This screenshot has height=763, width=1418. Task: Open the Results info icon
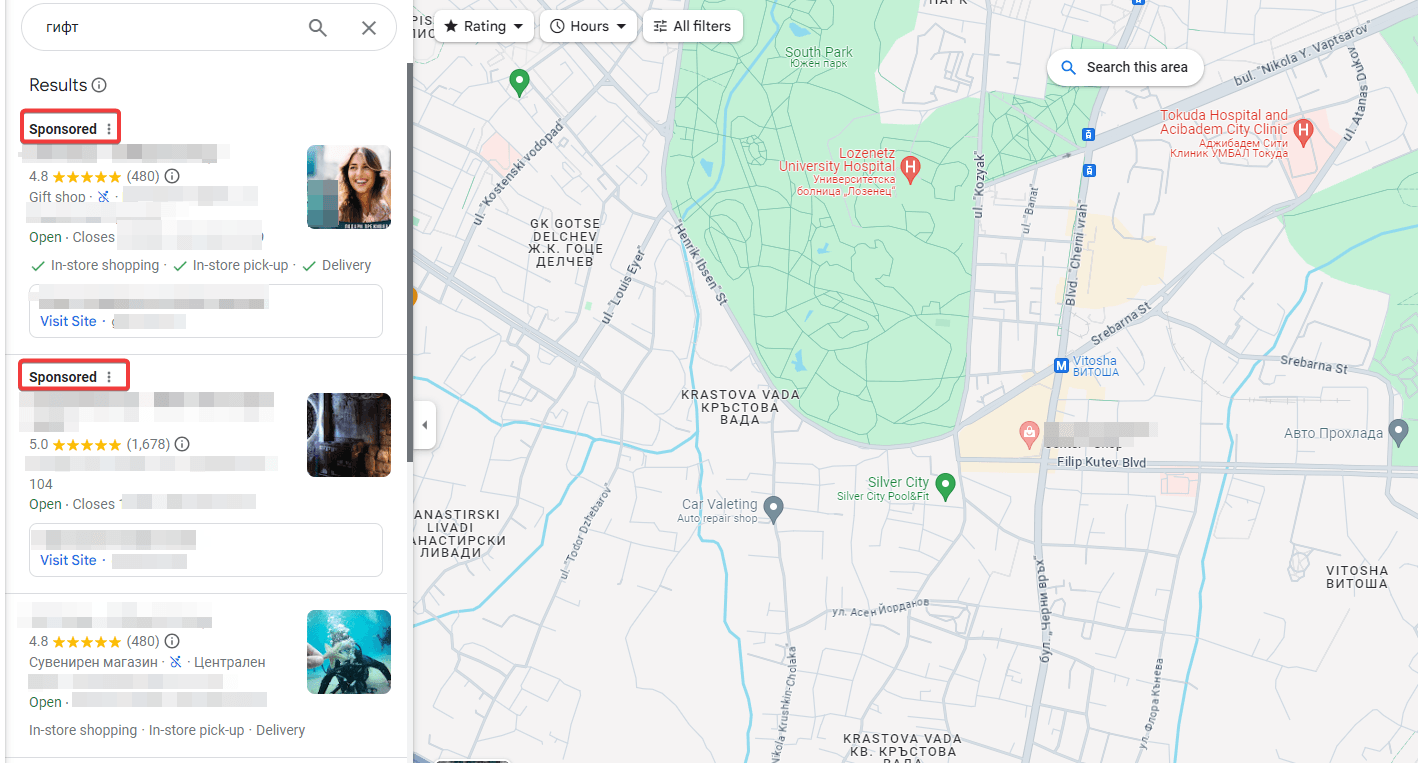tap(99, 85)
